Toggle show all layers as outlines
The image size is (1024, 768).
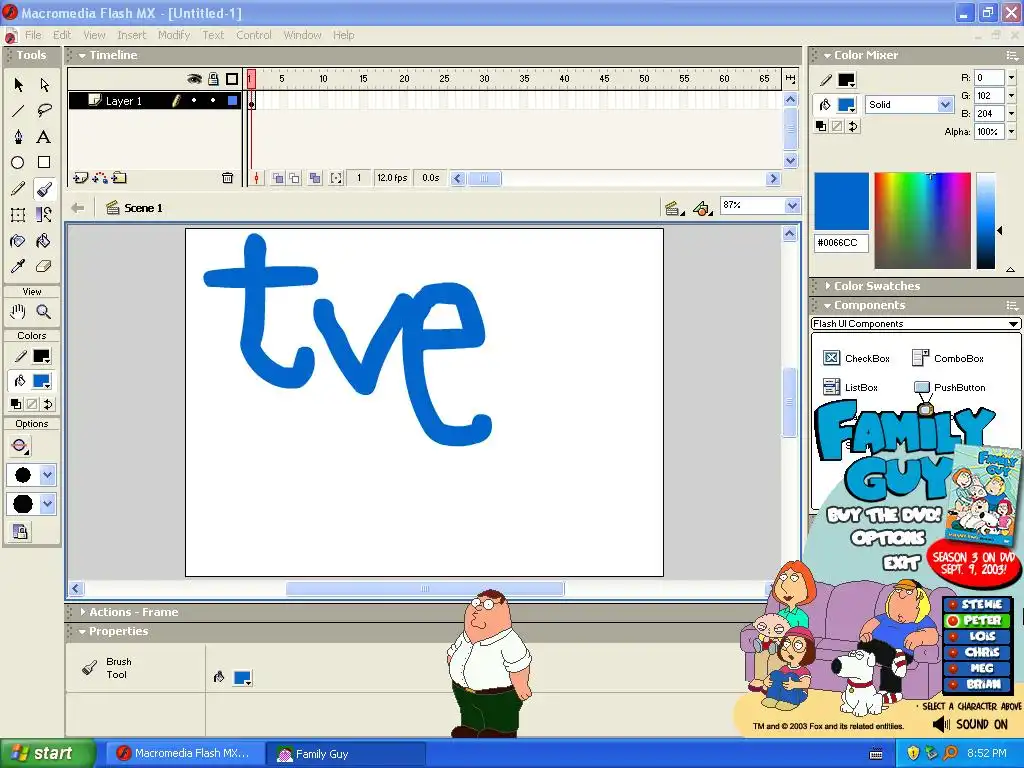coord(232,79)
